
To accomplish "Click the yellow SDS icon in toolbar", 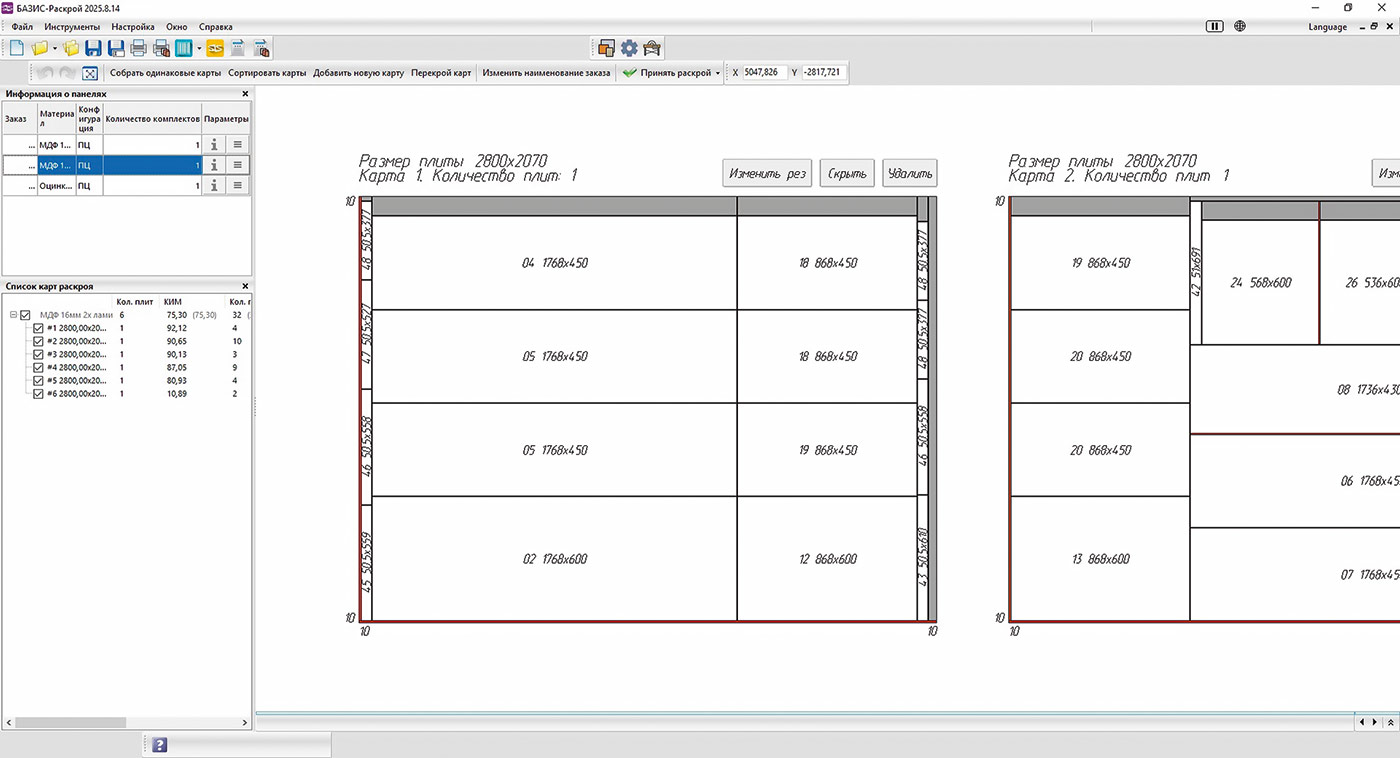I will point(215,48).
